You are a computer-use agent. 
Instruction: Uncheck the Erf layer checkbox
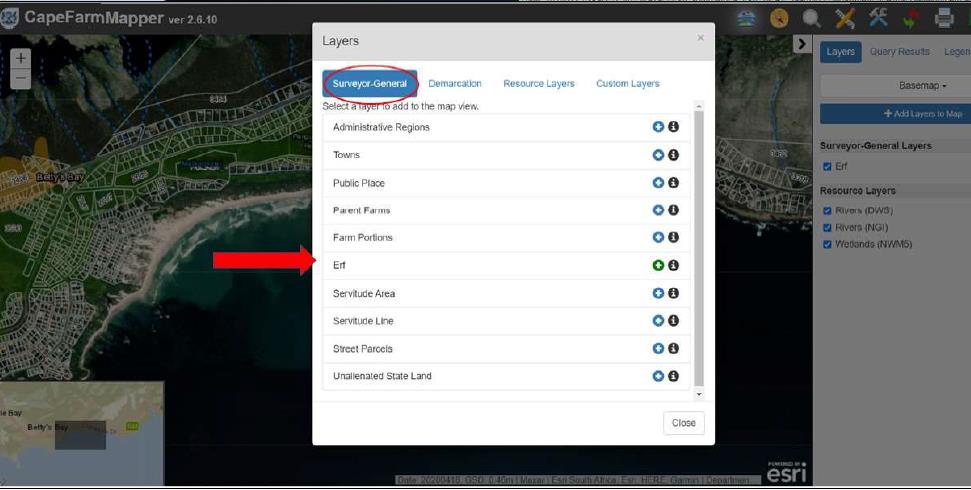[x=827, y=167]
